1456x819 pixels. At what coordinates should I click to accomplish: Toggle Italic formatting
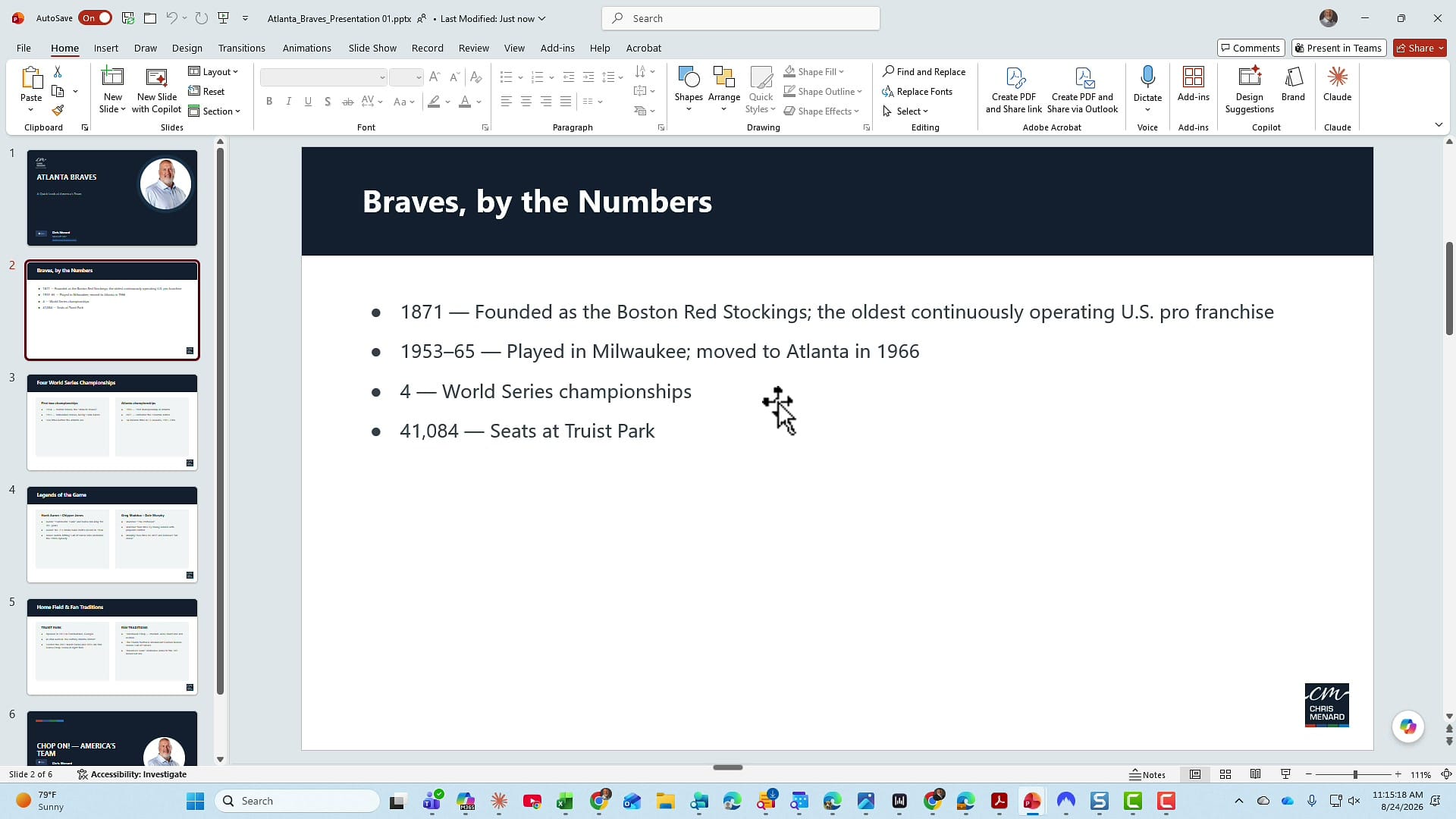pyautogui.click(x=288, y=102)
